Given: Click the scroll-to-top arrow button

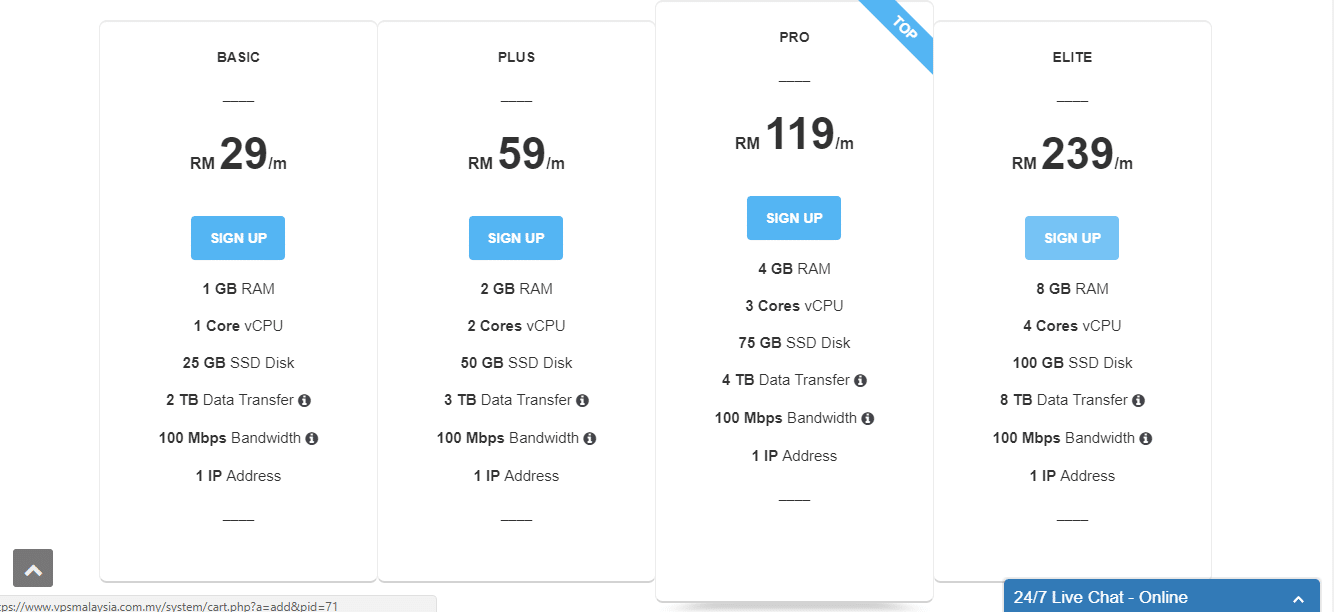Looking at the screenshot, I should click(x=33, y=568).
